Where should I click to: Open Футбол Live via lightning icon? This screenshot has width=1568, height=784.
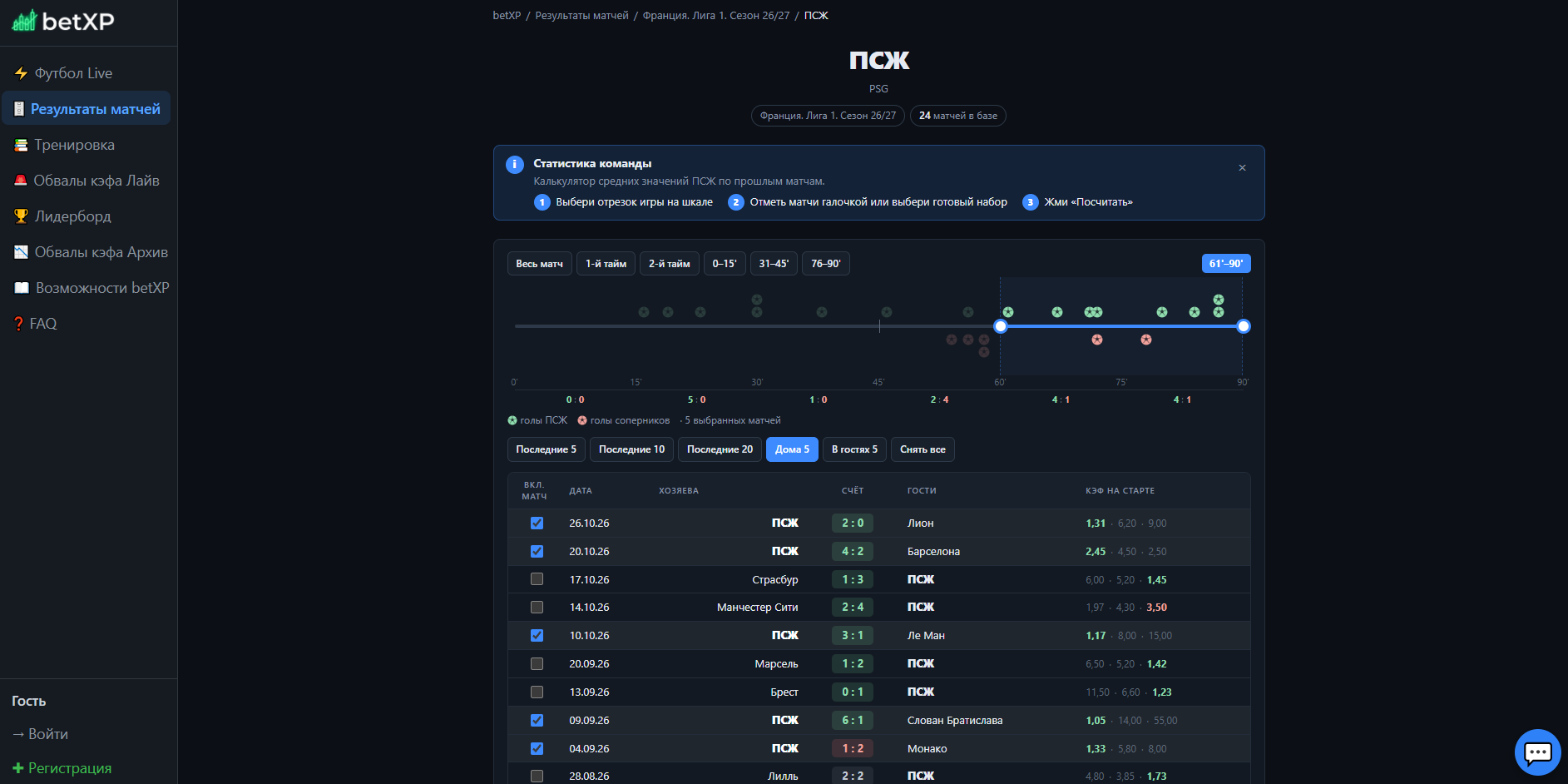click(x=21, y=73)
